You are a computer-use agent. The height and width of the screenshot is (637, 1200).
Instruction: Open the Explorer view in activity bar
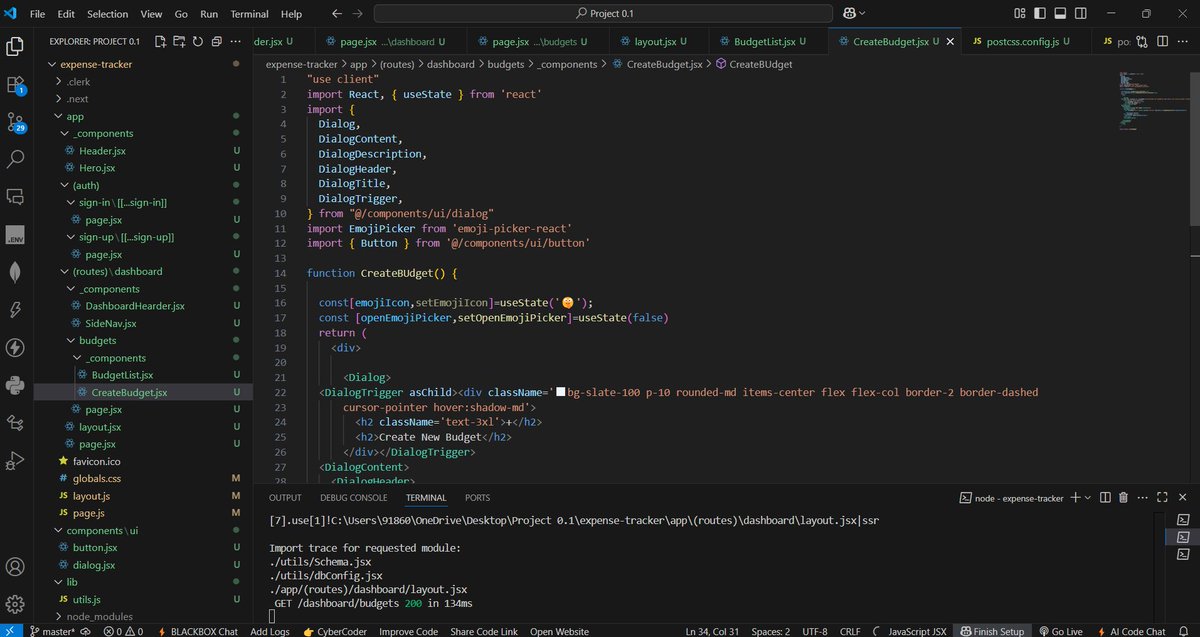pyautogui.click(x=15, y=46)
